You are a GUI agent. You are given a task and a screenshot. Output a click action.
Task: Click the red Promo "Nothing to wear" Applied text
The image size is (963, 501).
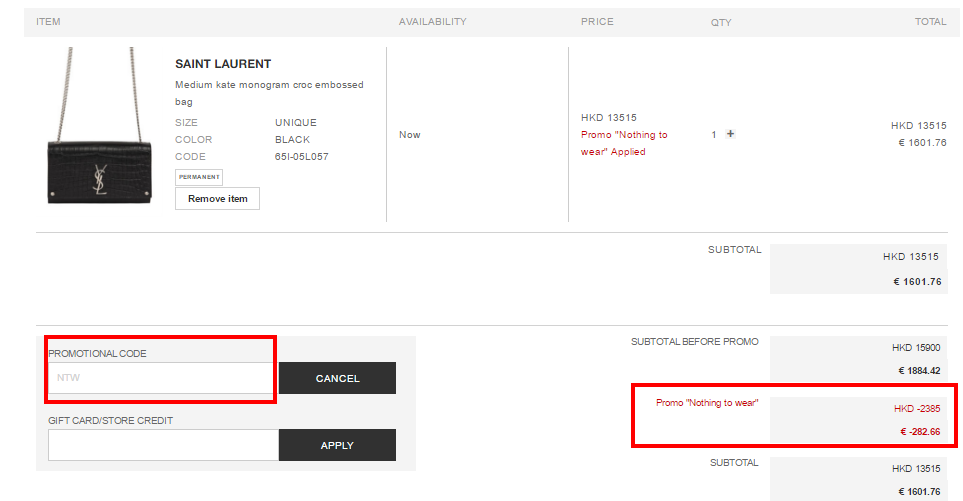click(x=624, y=143)
